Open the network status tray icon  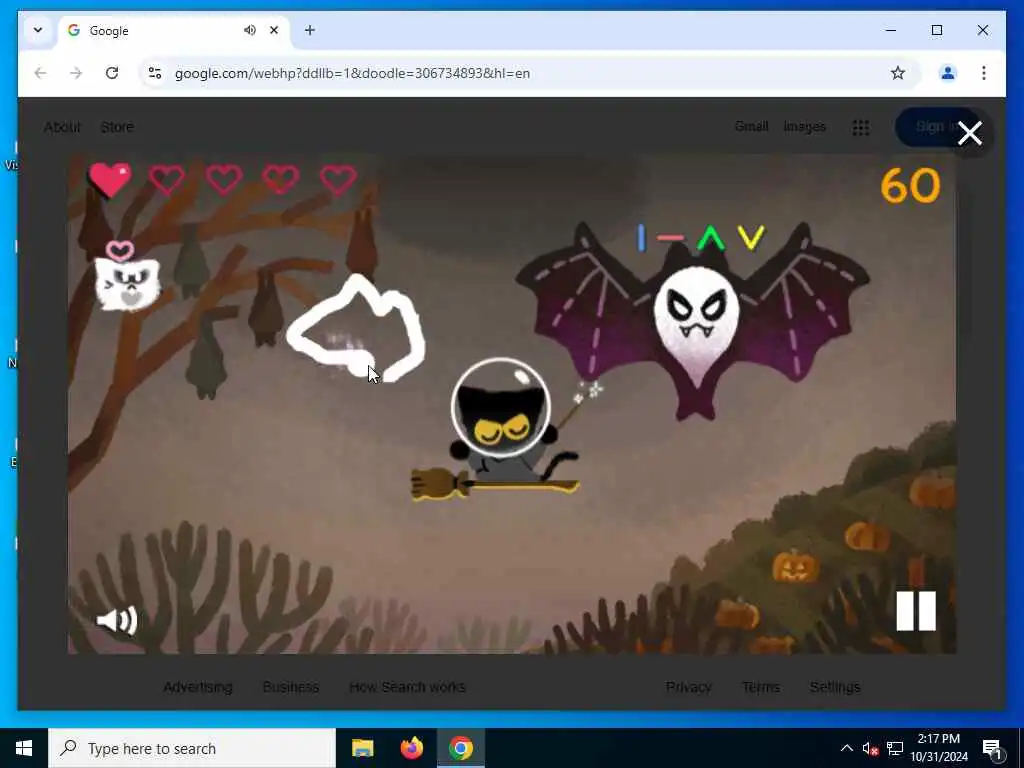(895, 748)
